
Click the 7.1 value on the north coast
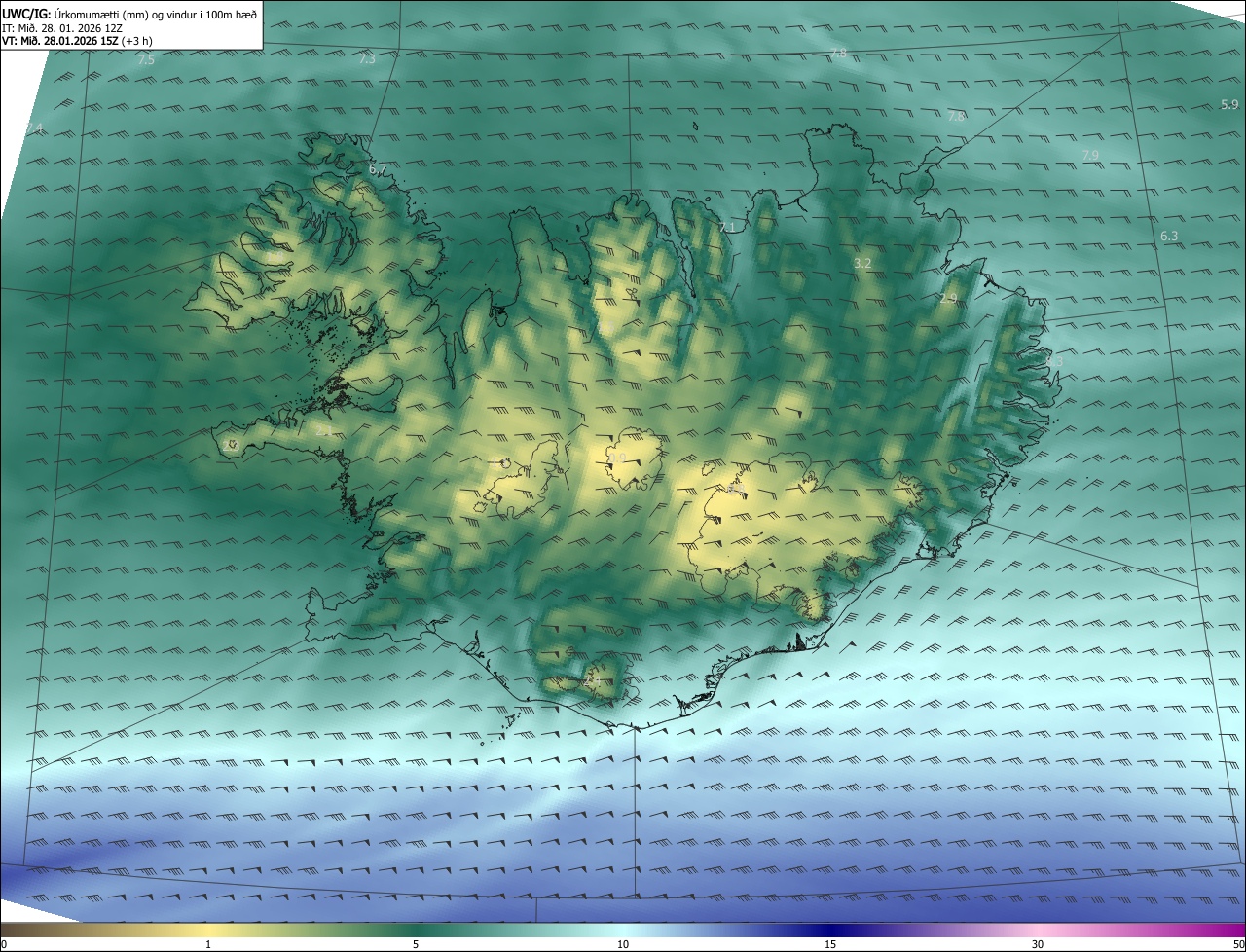pos(726,227)
